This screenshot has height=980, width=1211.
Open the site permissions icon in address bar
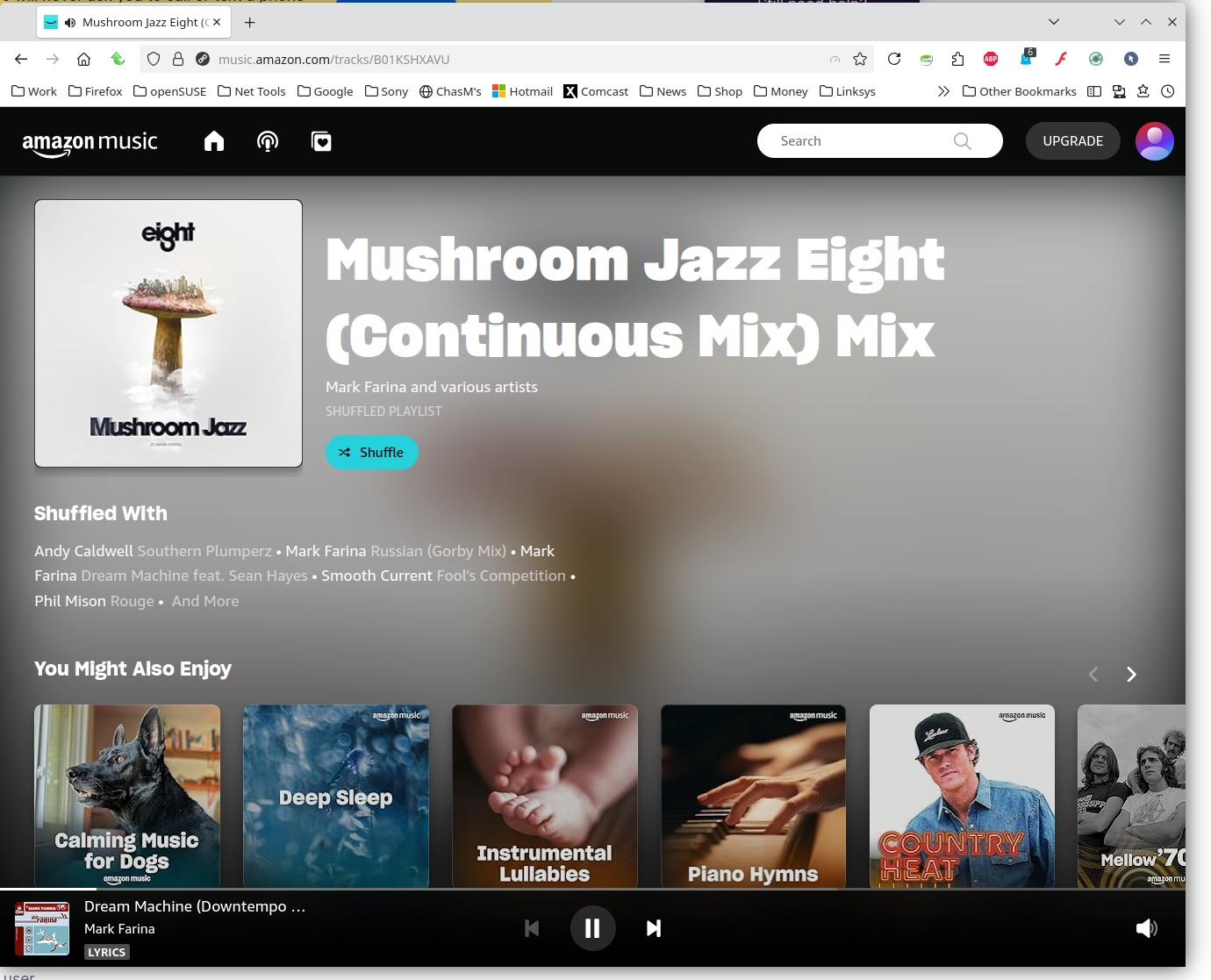(203, 59)
